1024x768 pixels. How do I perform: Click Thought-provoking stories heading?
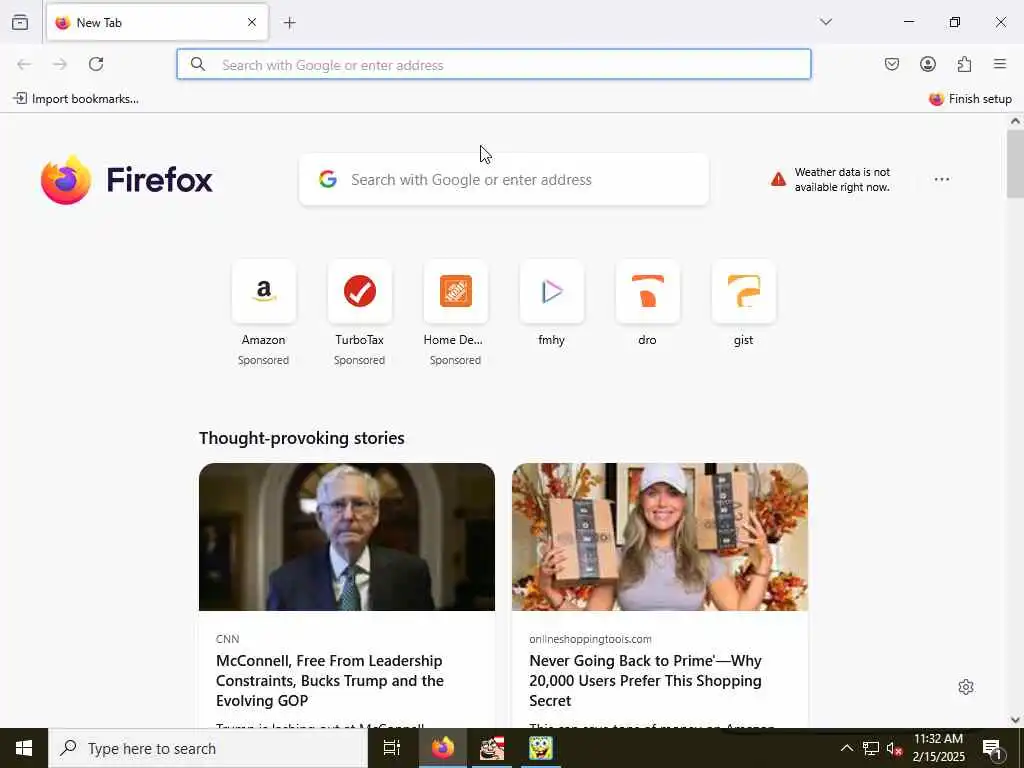tap(302, 438)
